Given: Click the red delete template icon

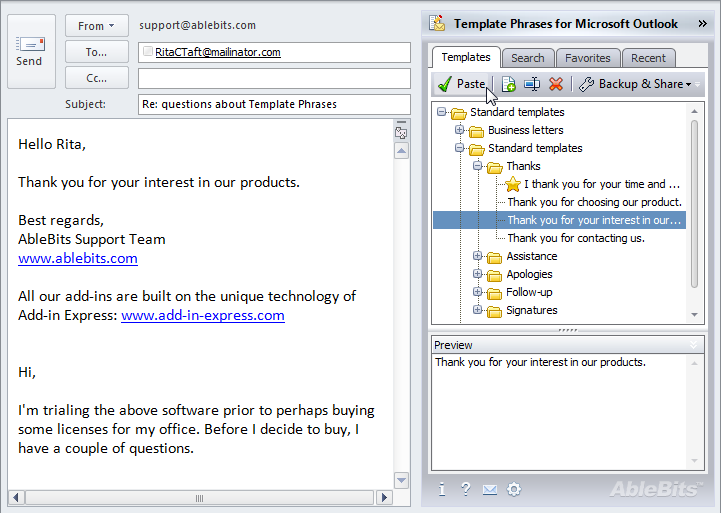Looking at the screenshot, I should point(556,84).
